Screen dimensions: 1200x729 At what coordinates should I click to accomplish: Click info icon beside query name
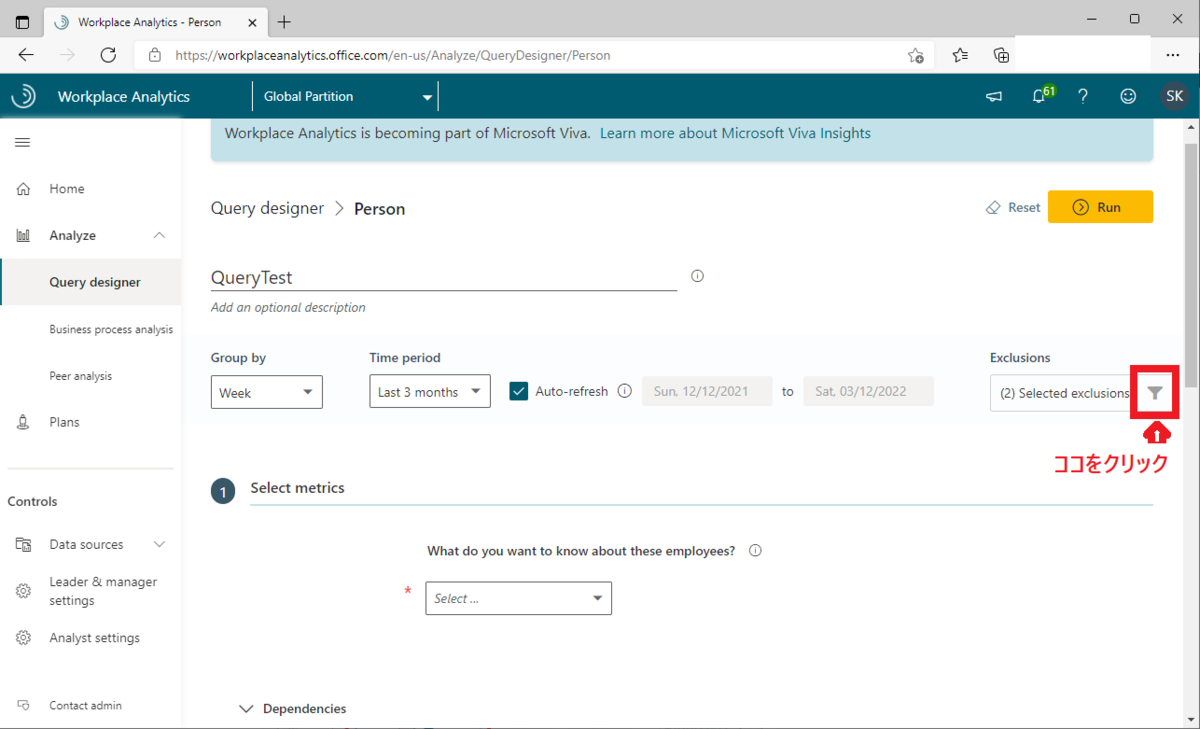coord(697,276)
